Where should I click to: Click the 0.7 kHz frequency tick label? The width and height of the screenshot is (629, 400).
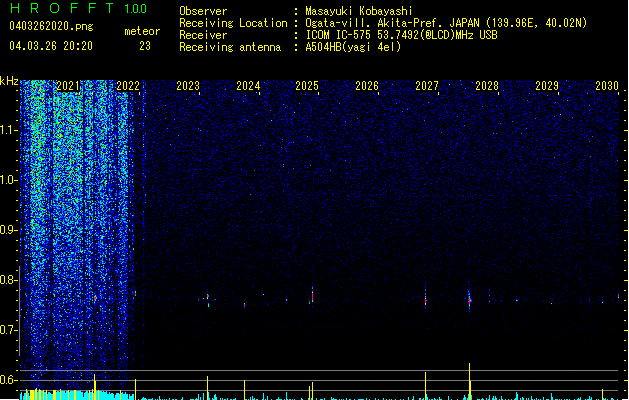tap(8, 330)
